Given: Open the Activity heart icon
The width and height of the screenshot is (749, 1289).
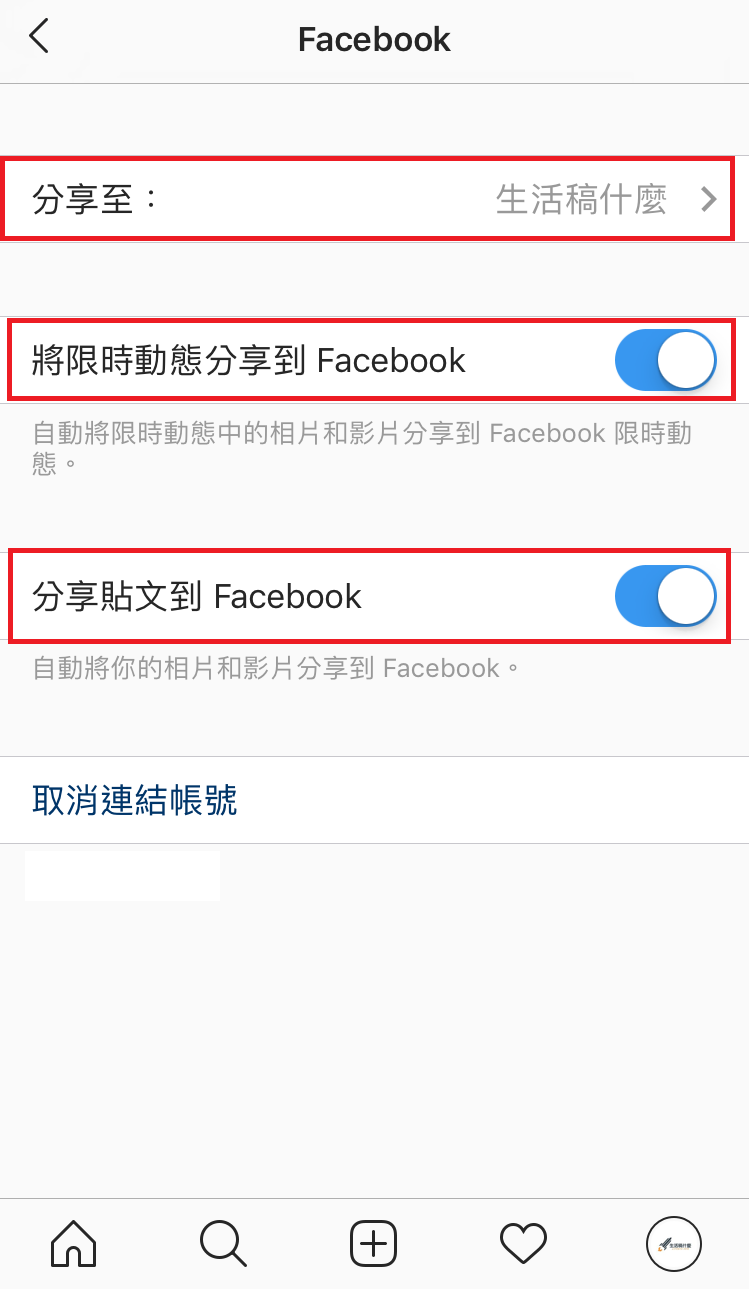Looking at the screenshot, I should pos(523,1244).
